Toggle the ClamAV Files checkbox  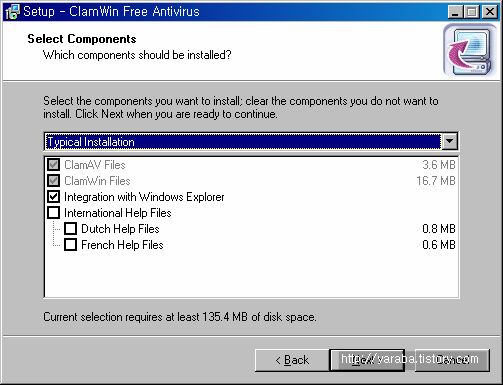pyautogui.click(x=54, y=165)
